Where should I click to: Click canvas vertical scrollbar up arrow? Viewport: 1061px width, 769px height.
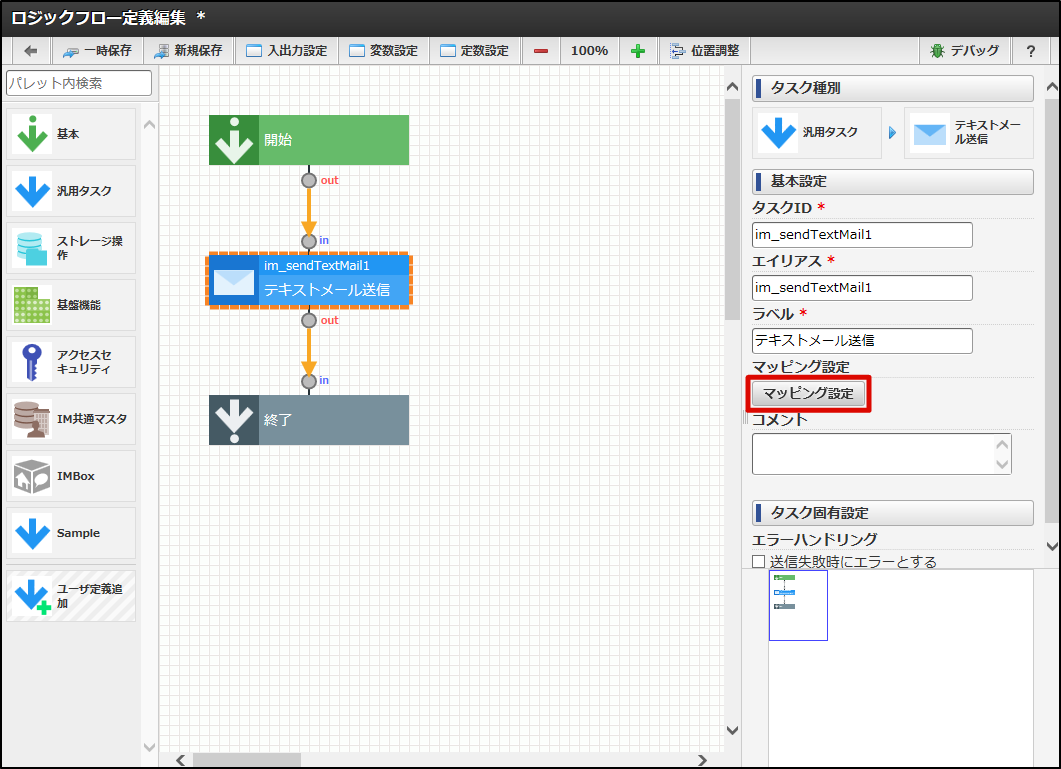coord(732,87)
